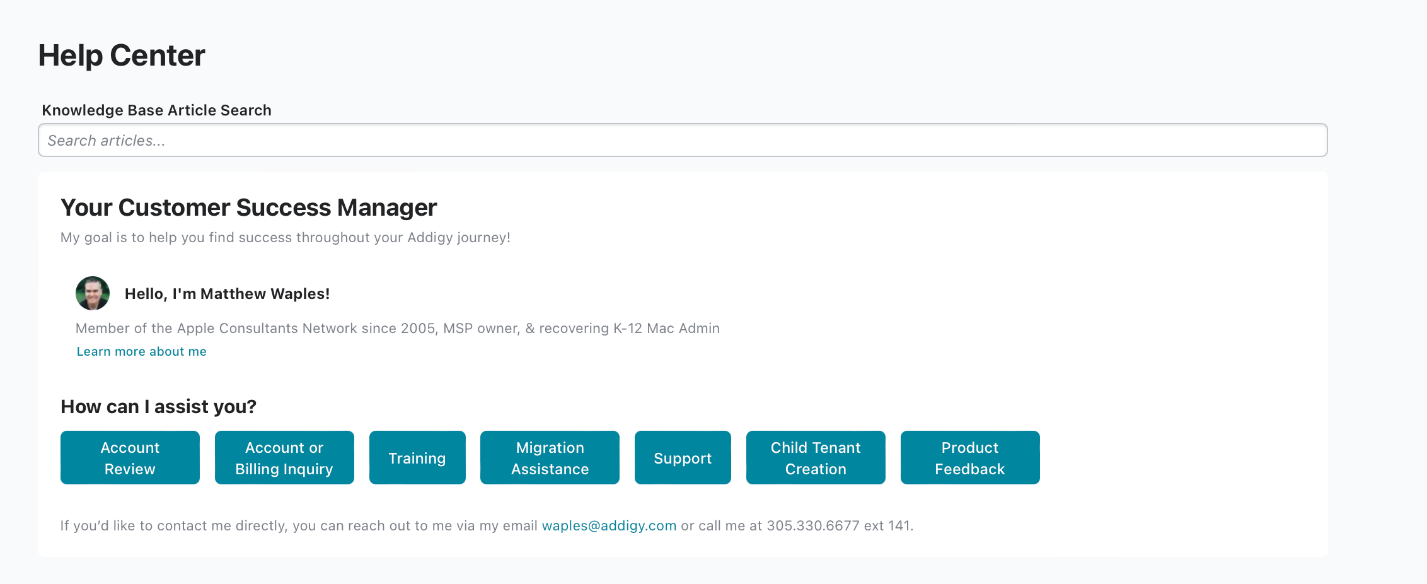Click Matthew Waples' profile photo
This screenshot has width=1427, height=584.
tap(93, 293)
